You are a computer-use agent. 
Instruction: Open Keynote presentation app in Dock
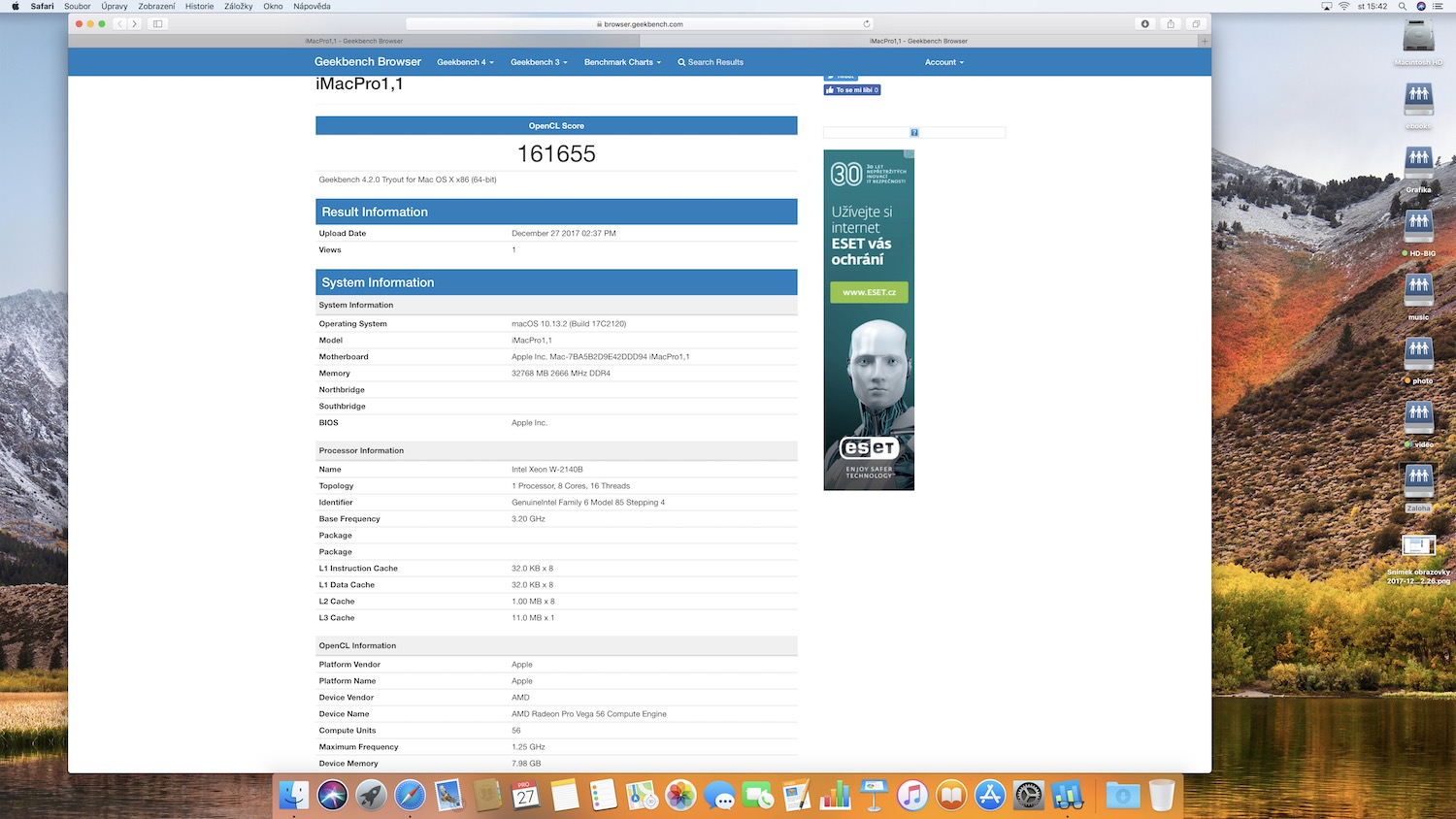click(874, 796)
